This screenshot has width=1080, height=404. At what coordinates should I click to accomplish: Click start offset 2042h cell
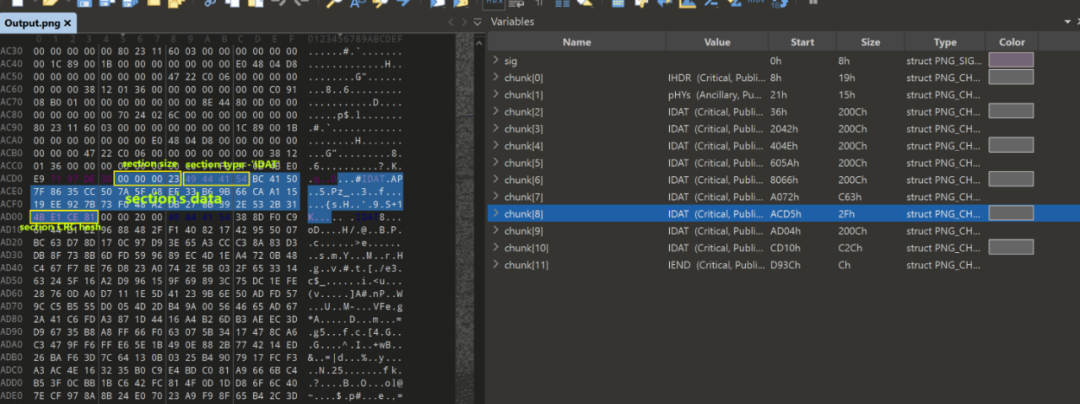point(802,129)
